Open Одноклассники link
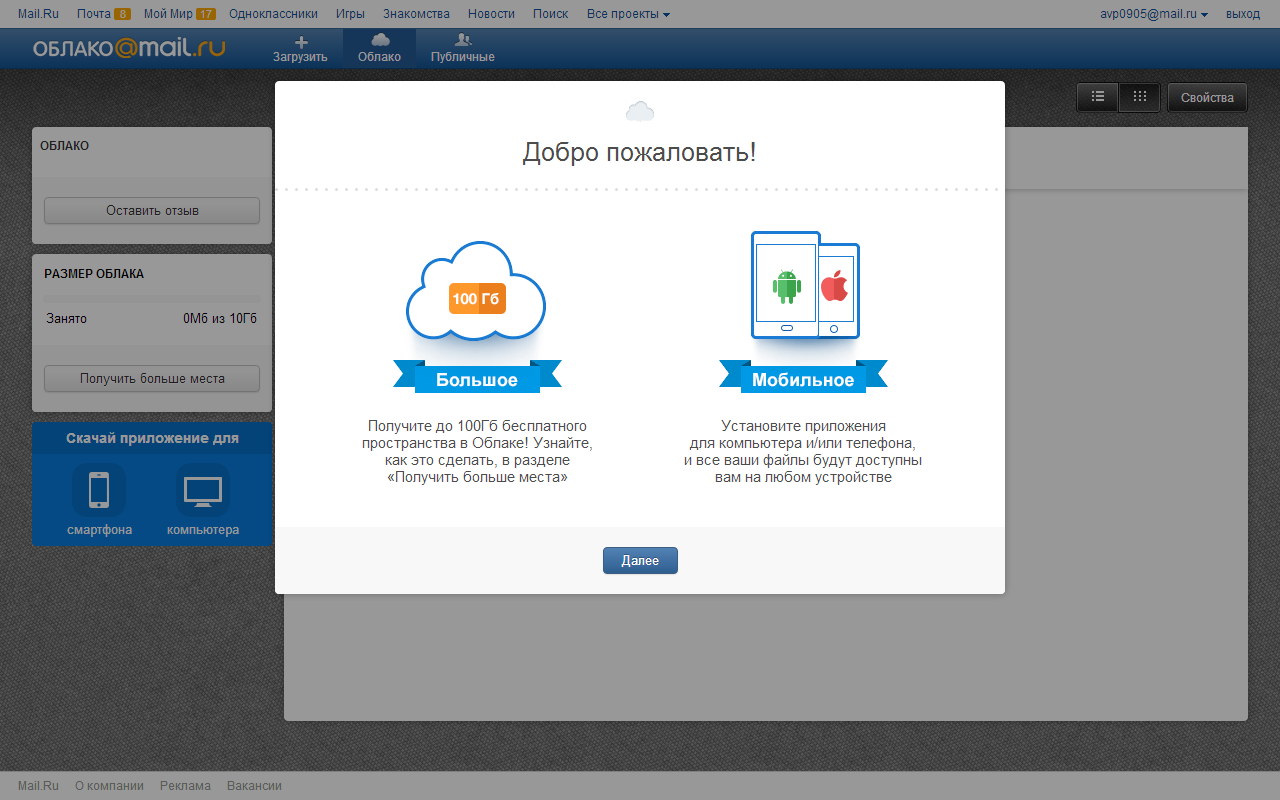The image size is (1280, 800). point(273,14)
